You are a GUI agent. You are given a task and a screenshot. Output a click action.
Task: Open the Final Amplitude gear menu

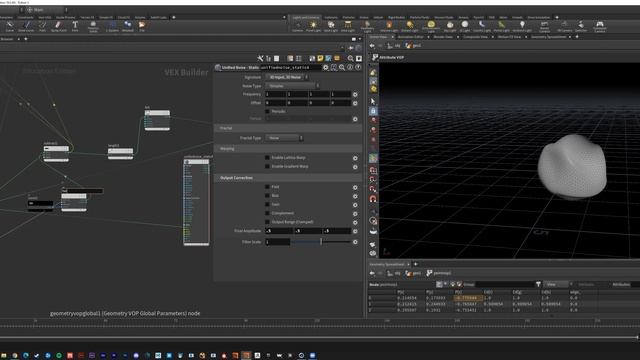[x=355, y=231]
